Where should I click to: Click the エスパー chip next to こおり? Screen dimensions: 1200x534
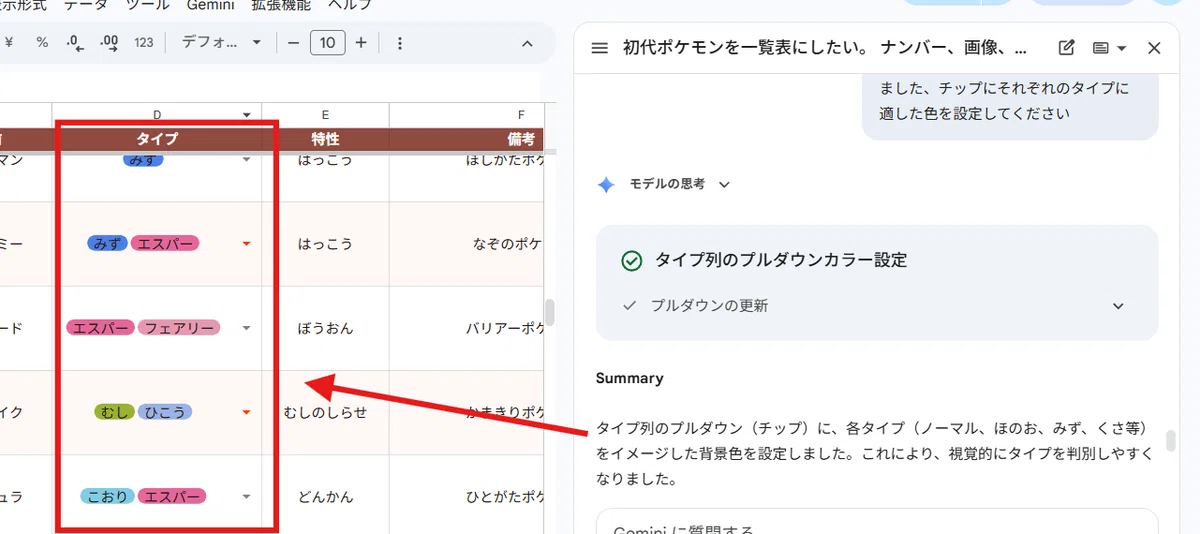point(172,495)
